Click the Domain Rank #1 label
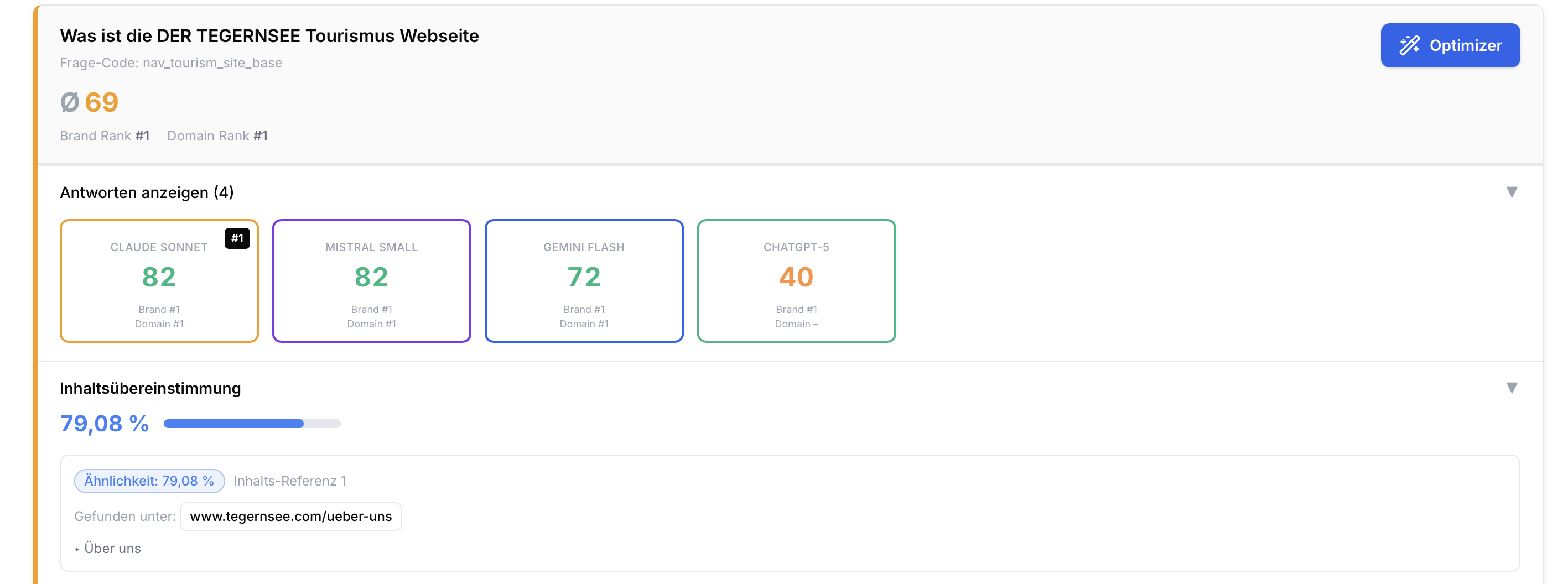Viewport: 1568px width, 584px height. (x=217, y=135)
